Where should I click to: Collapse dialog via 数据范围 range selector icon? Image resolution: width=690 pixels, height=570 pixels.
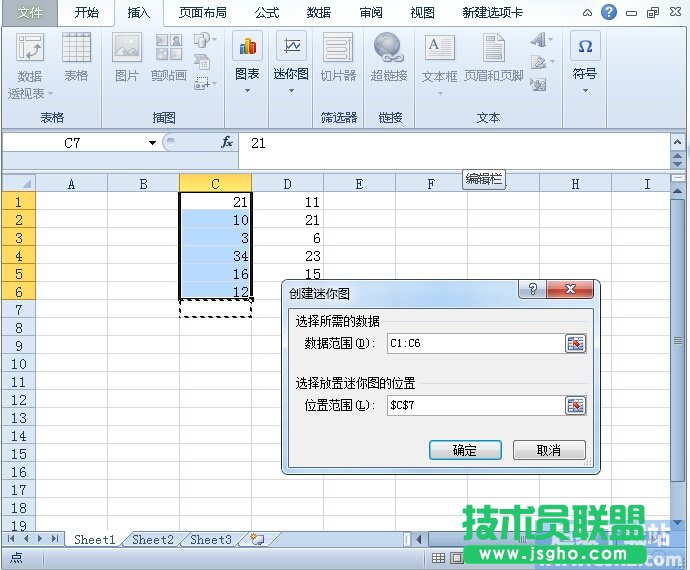click(x=575, y=344)
